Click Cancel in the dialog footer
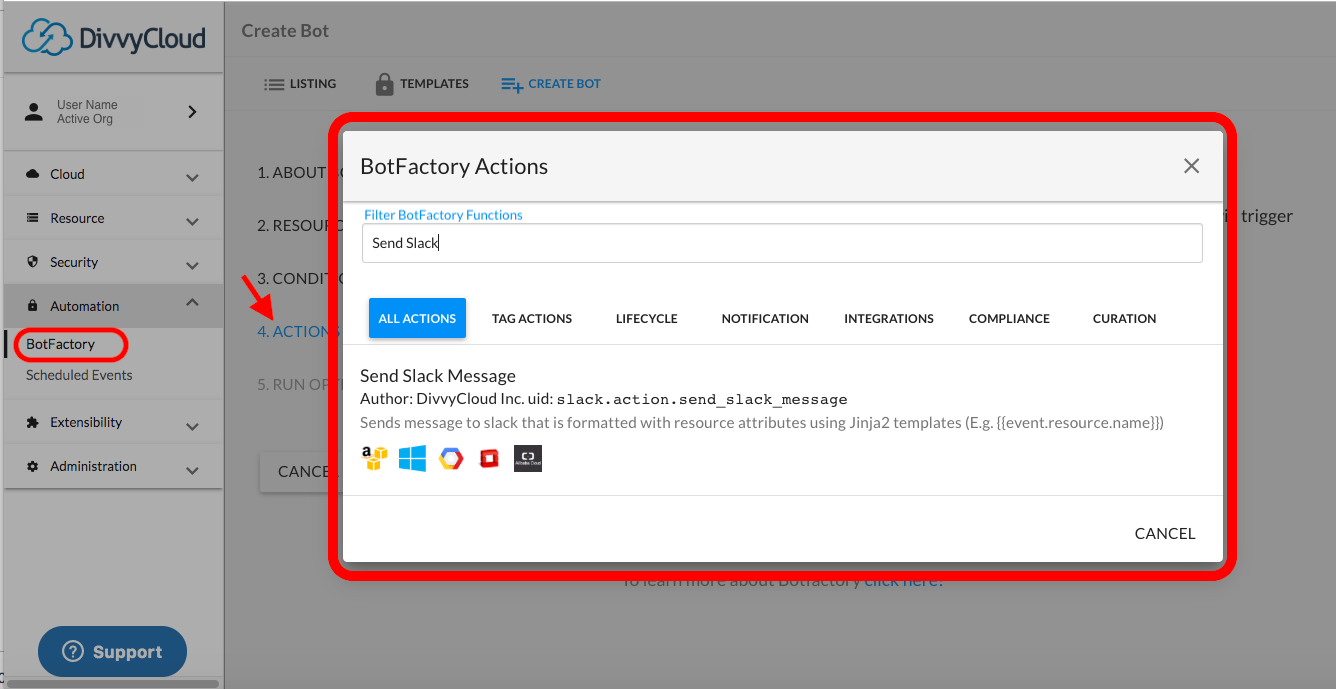 [1165, 533]
